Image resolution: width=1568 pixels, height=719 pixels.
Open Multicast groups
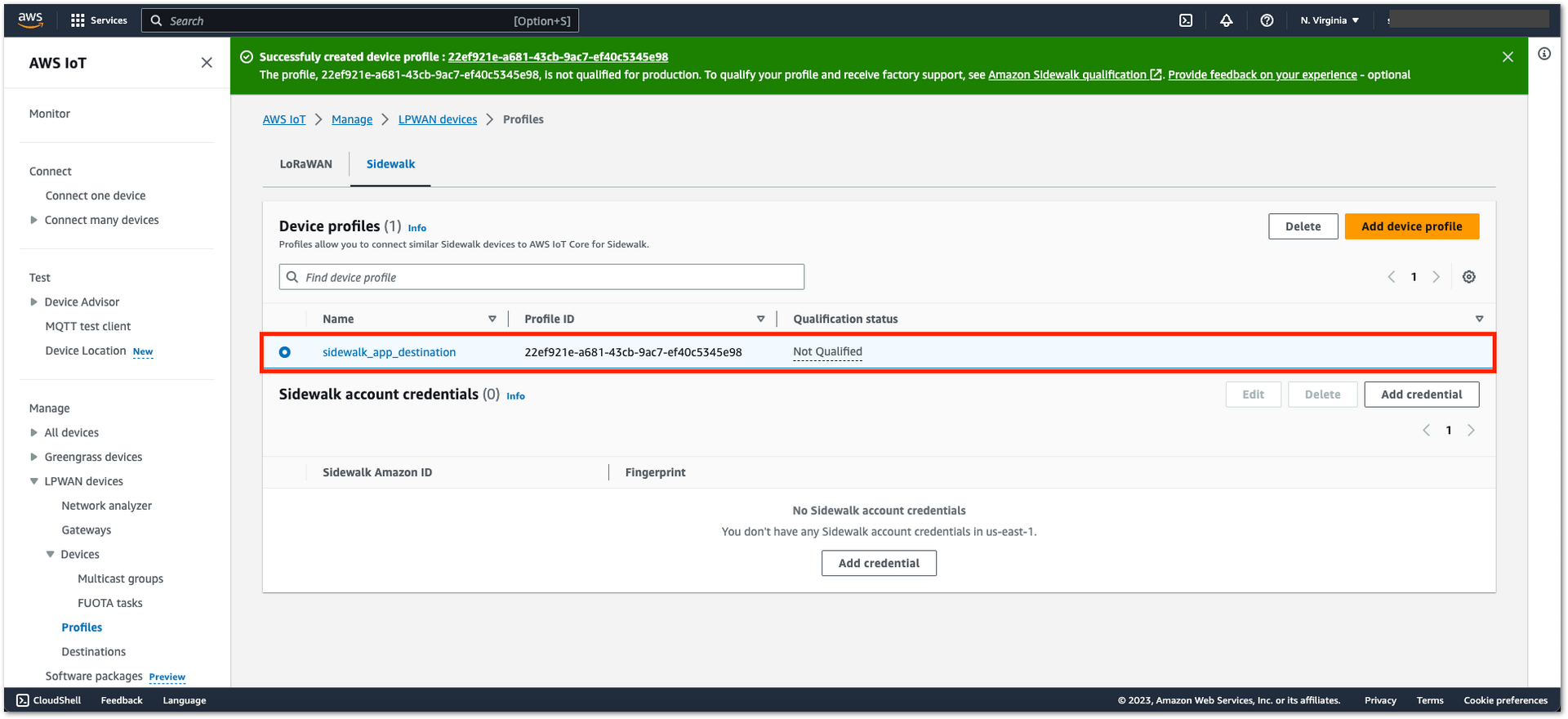pyautogui.click(x=121, y=578)
